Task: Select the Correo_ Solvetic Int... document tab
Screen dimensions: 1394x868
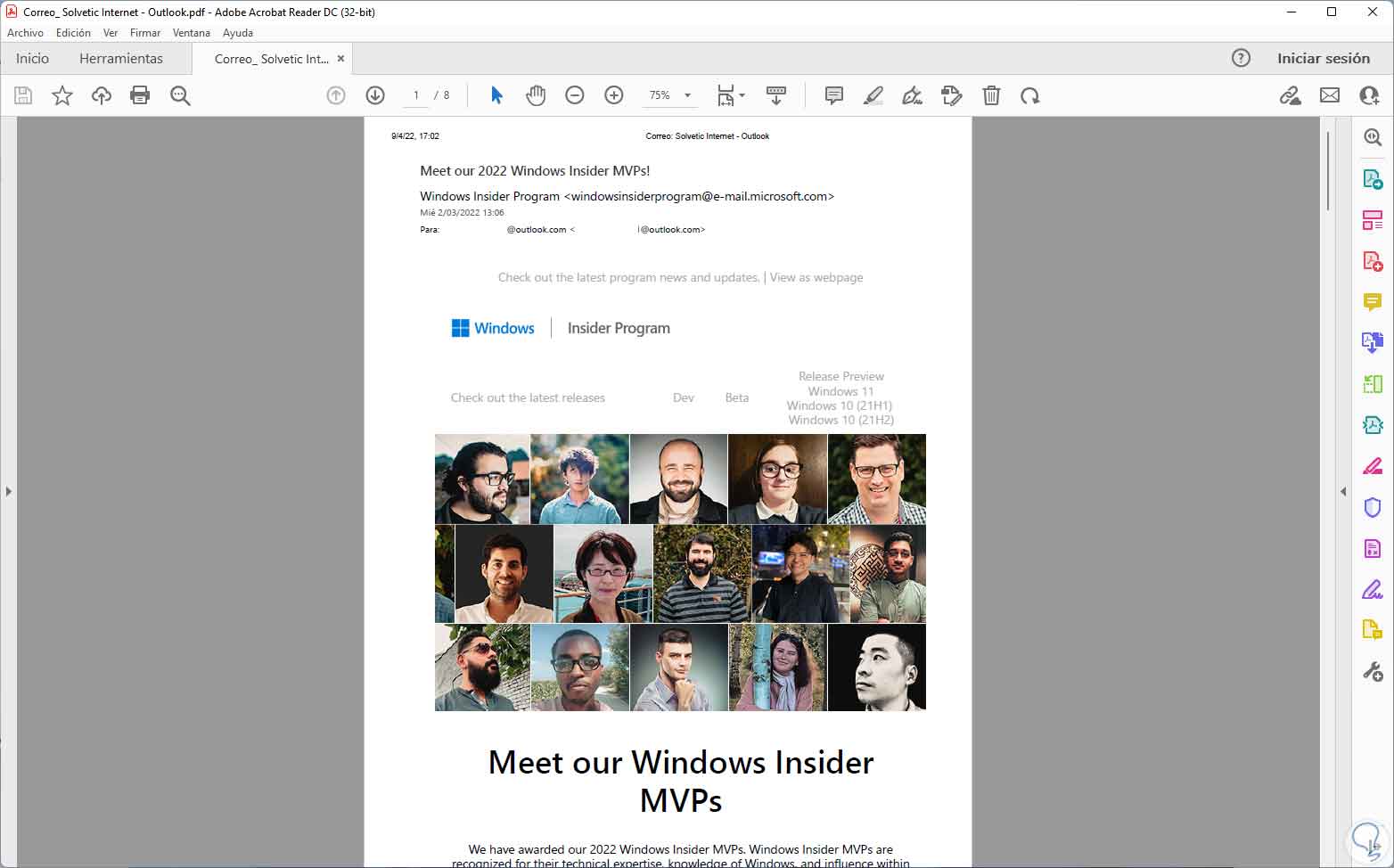Action: click(272, 59)
